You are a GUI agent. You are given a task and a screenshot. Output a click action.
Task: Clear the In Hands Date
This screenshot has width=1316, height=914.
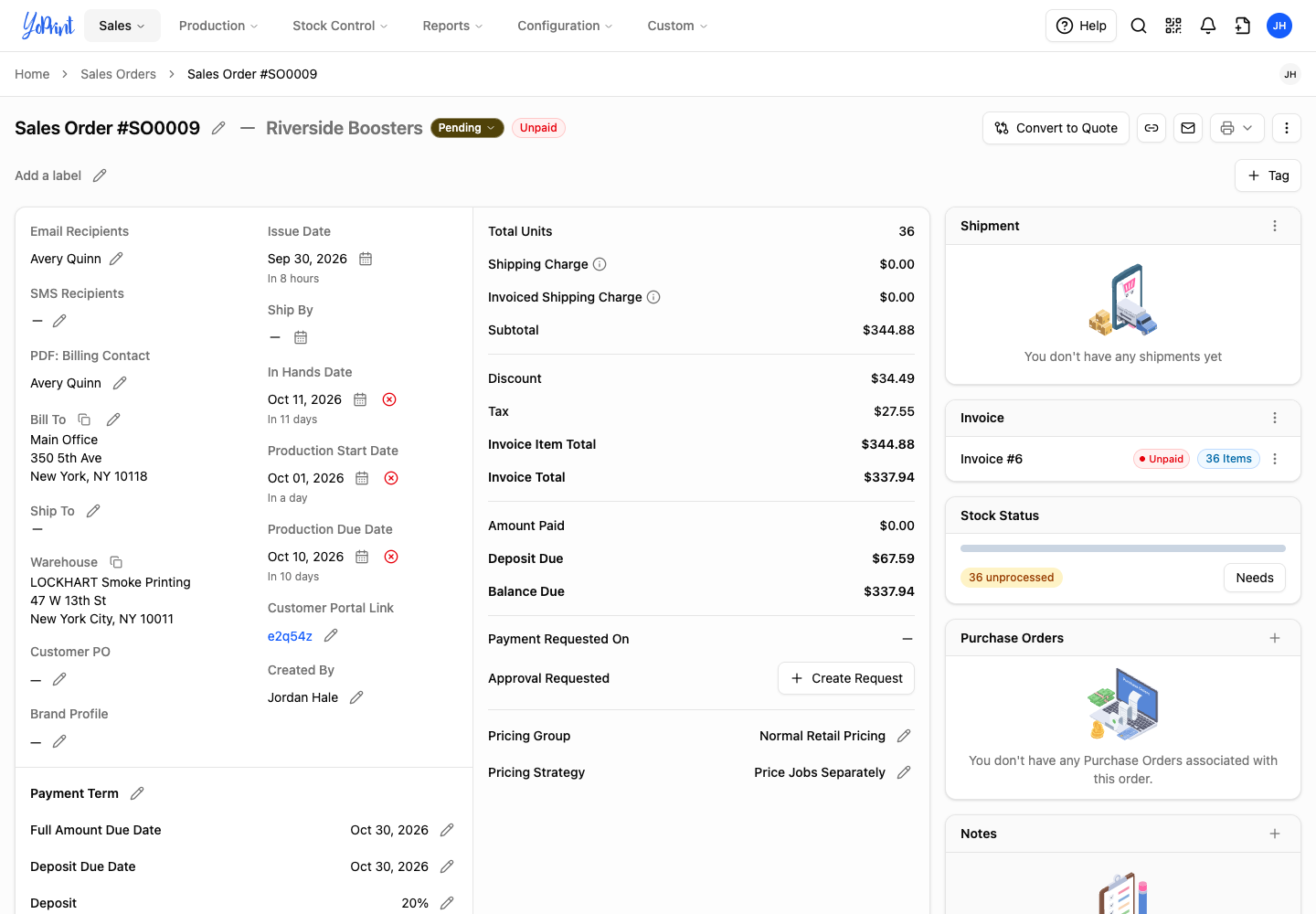tap(389, 399)
